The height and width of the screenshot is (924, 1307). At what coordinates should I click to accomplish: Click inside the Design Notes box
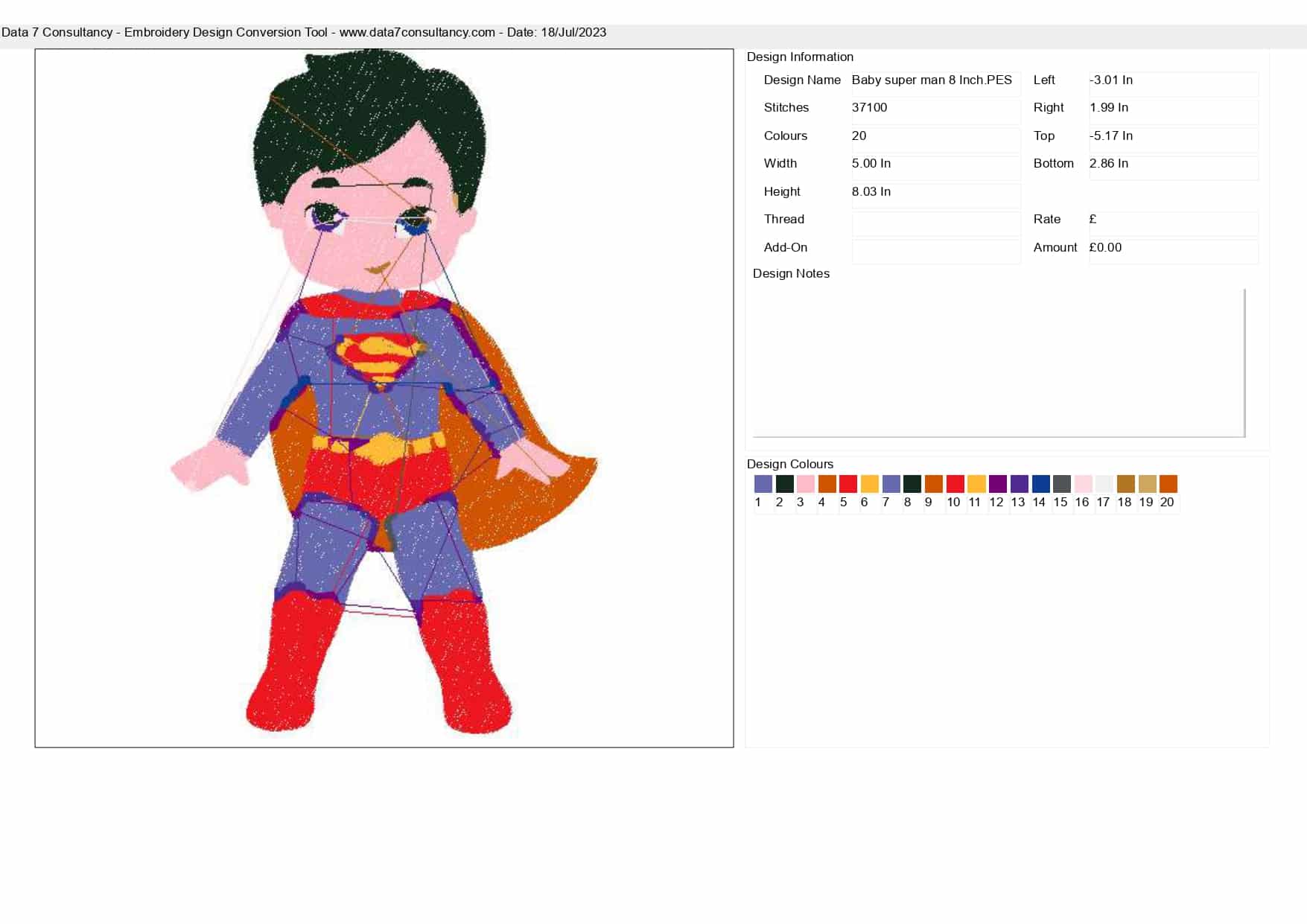tap(999, 363)
